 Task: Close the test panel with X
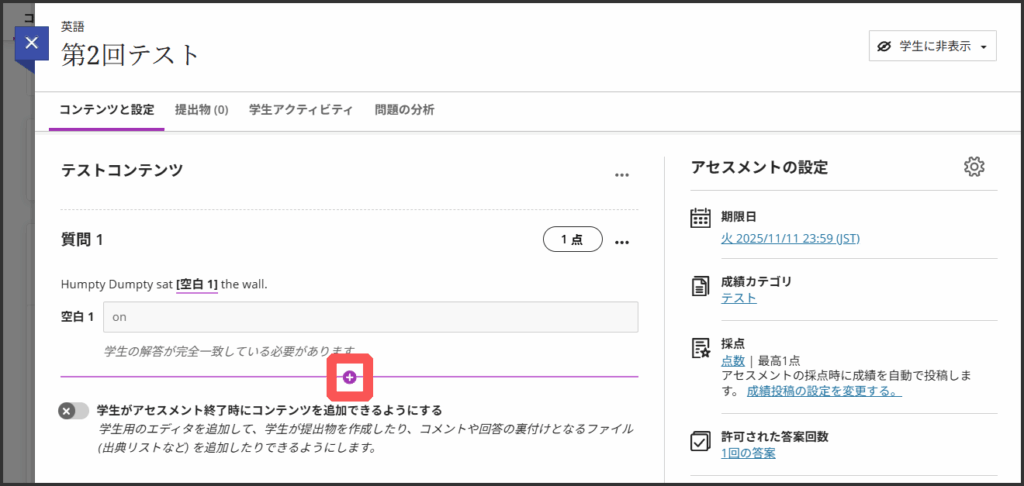click(32, 43)
